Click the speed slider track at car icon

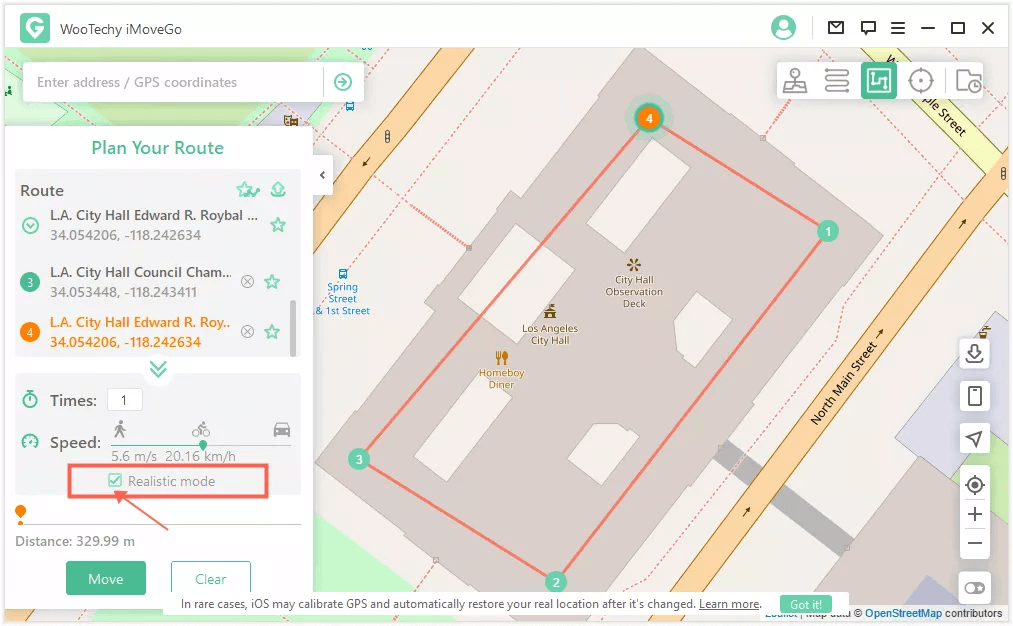tap(282, 445)
